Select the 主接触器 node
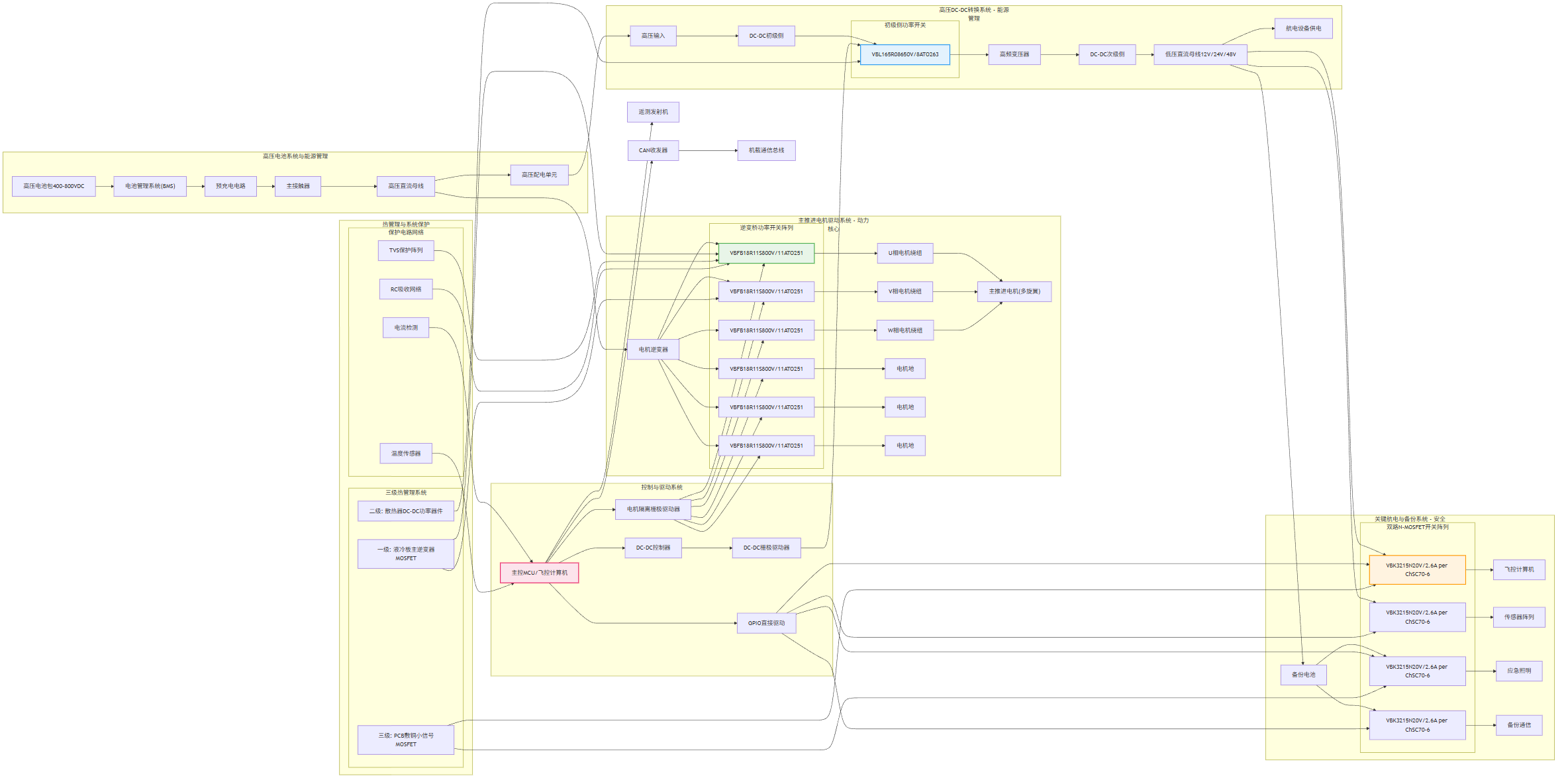Image resolution: width=1568 pixels, height=784 pixels. point(298,186)
